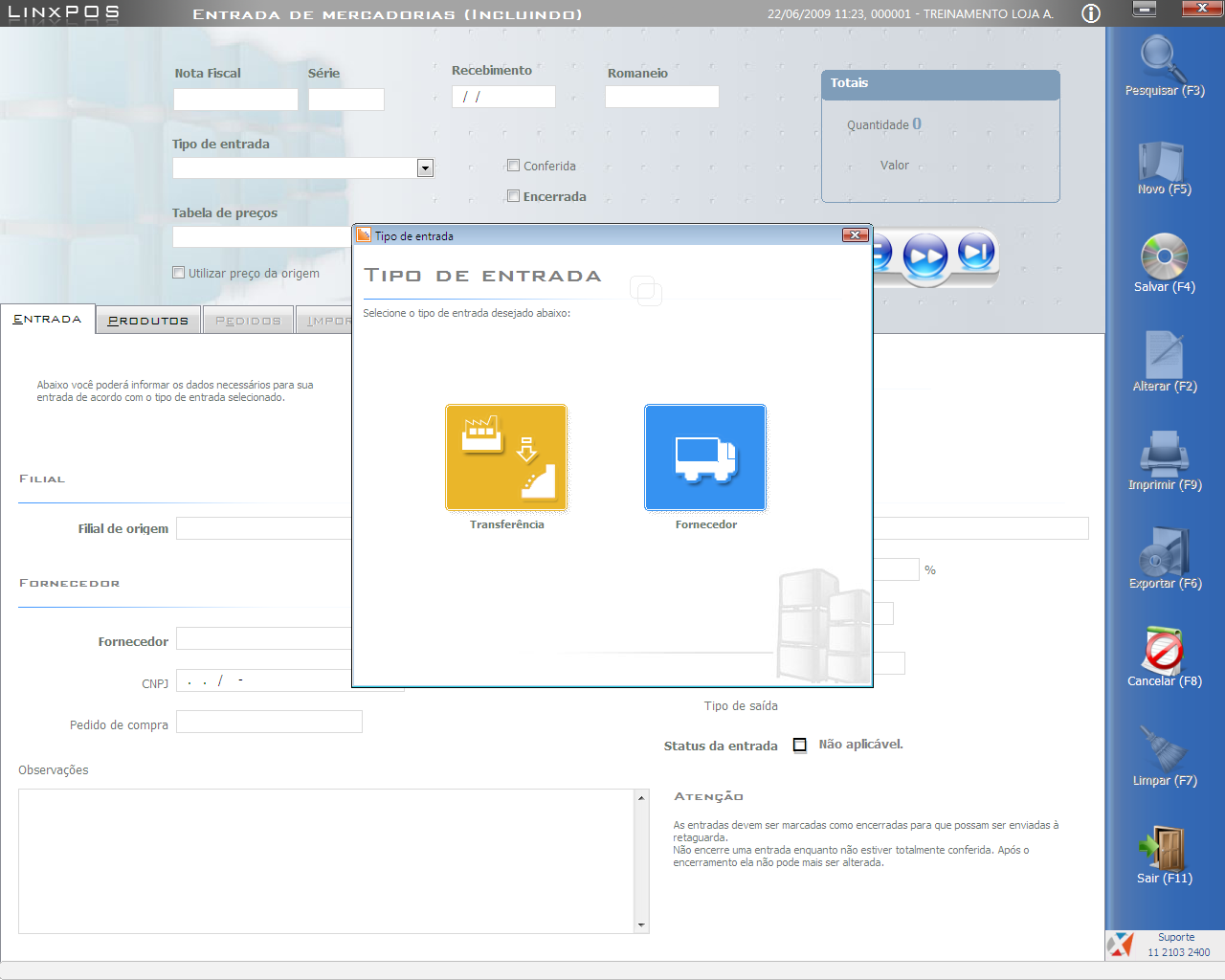Viewport: 1225px width, 980px height.
Task: Focus the Filial de origem input
Action: coord(264,528)
